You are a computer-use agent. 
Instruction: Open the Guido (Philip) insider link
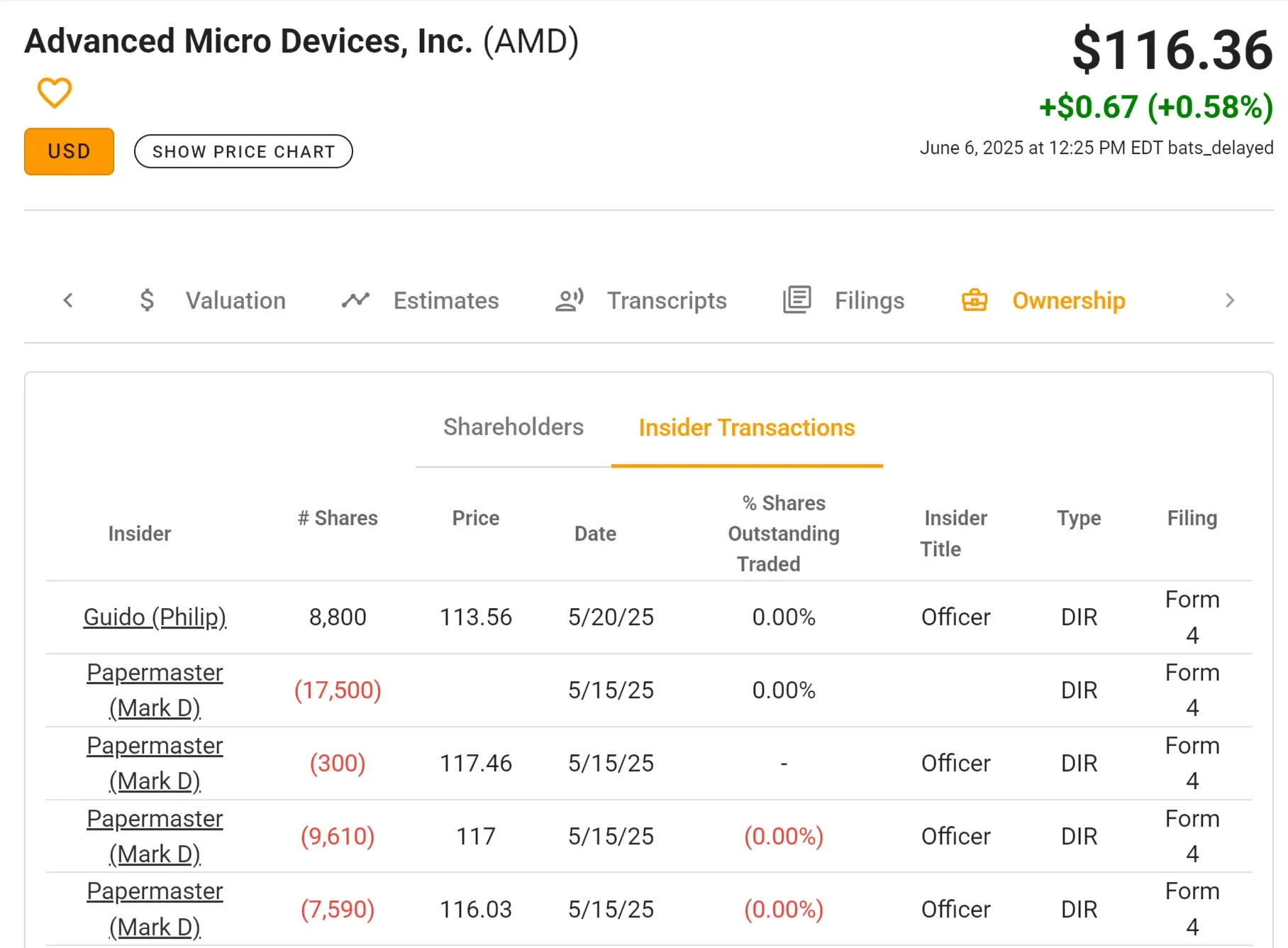[155, 617]
